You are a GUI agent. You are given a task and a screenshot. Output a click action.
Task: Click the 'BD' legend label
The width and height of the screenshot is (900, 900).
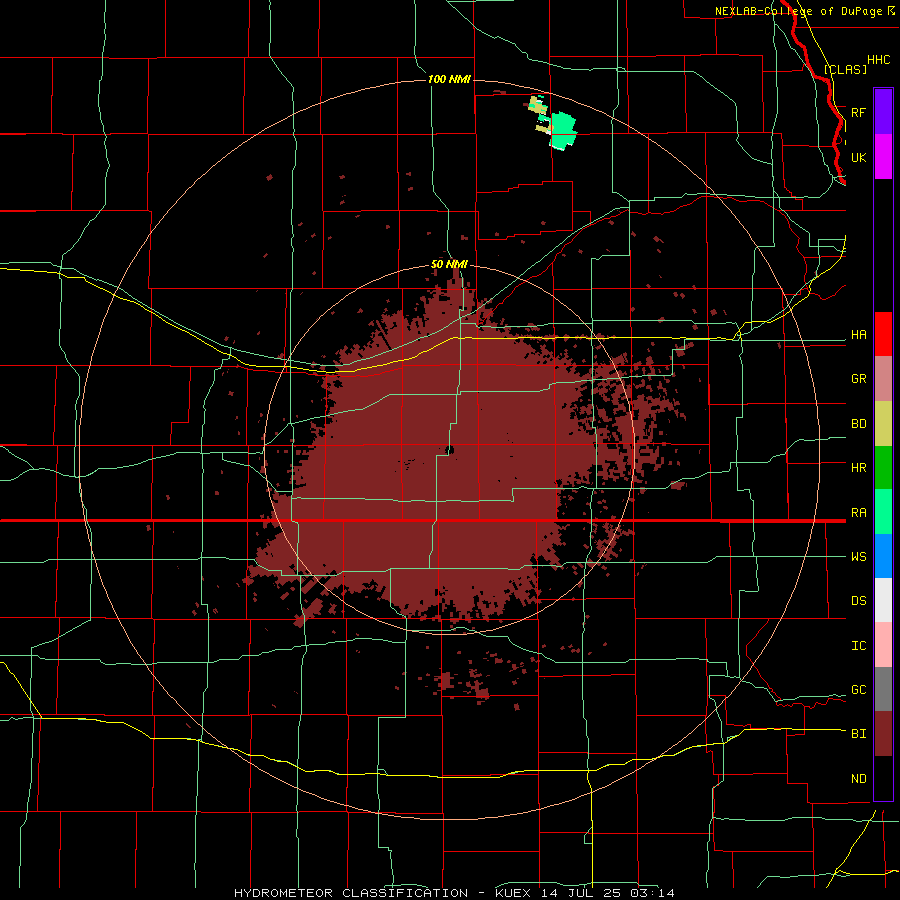pos(859,424)
